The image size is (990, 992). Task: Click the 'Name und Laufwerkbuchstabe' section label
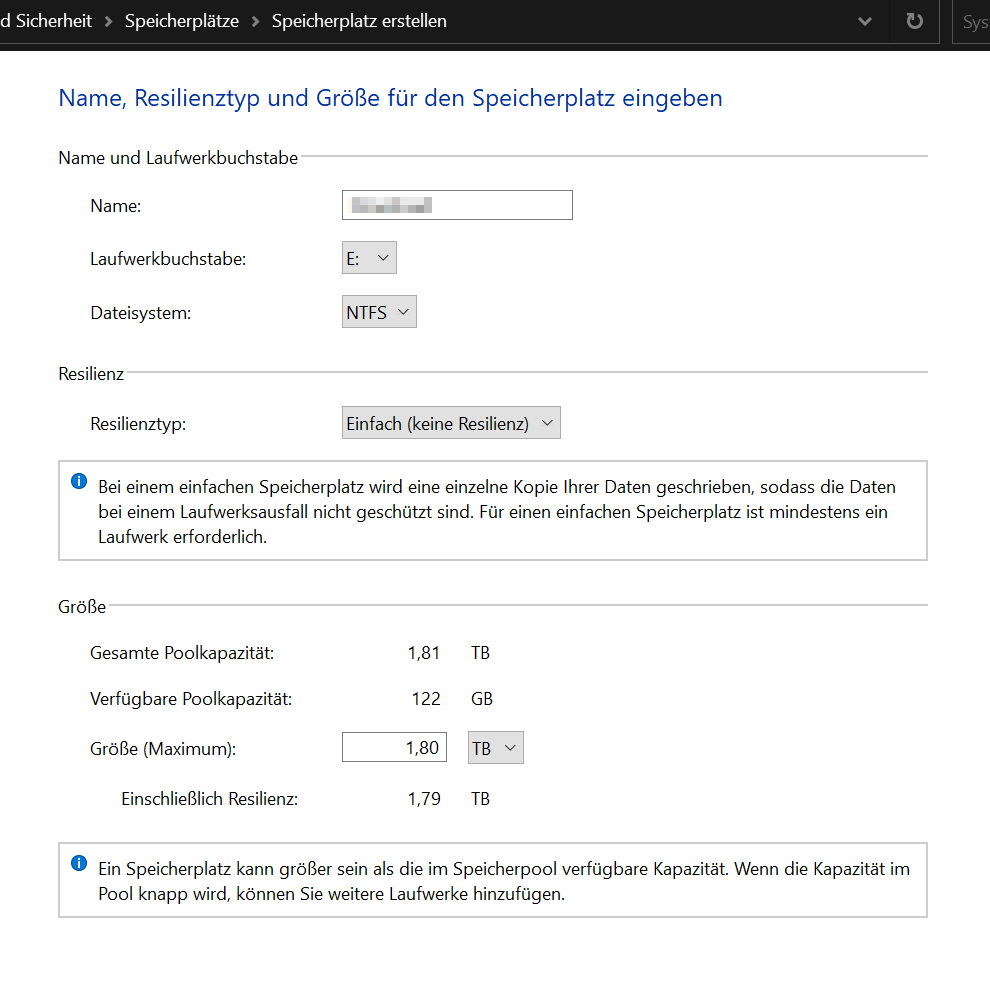tap(178, 158)
